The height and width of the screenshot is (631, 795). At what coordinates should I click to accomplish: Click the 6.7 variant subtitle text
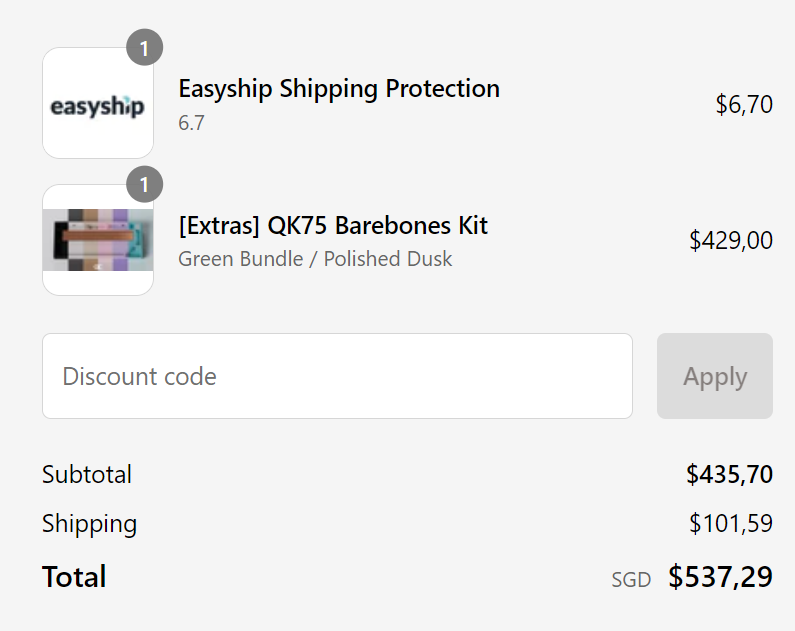191,123
